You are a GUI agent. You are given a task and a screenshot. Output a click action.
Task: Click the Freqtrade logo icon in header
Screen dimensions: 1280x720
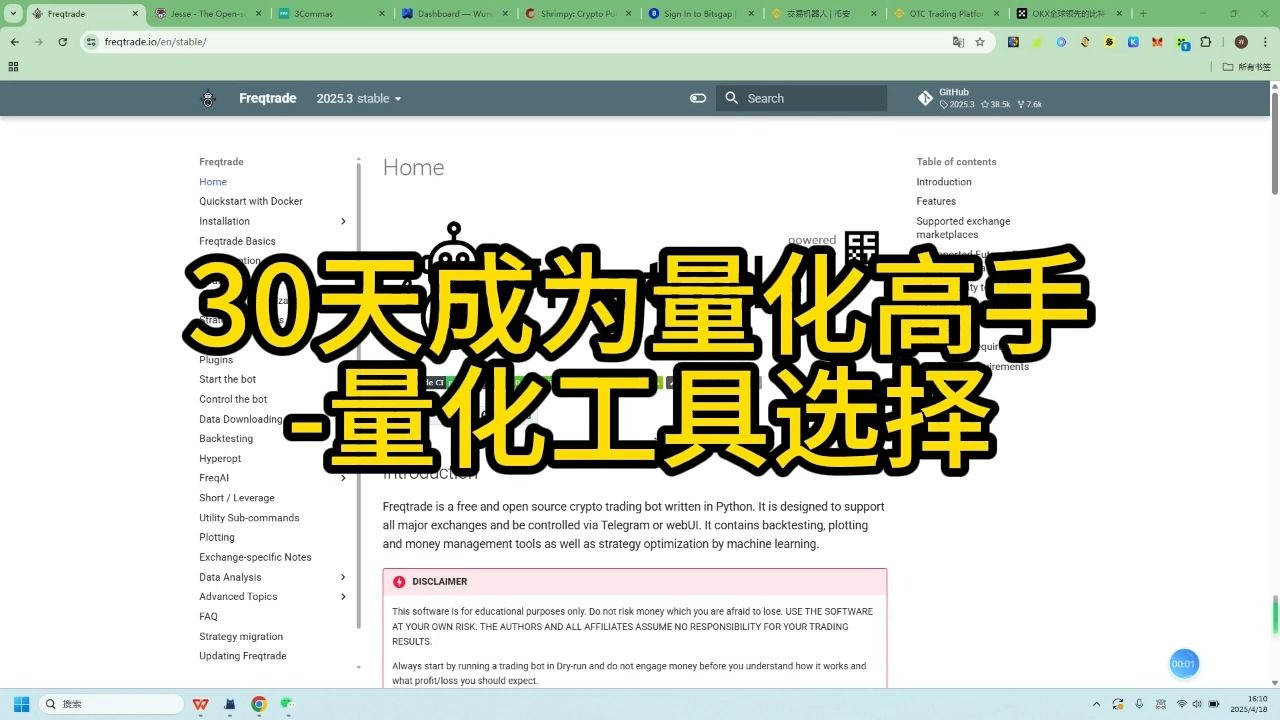click(x=208, y=98)
